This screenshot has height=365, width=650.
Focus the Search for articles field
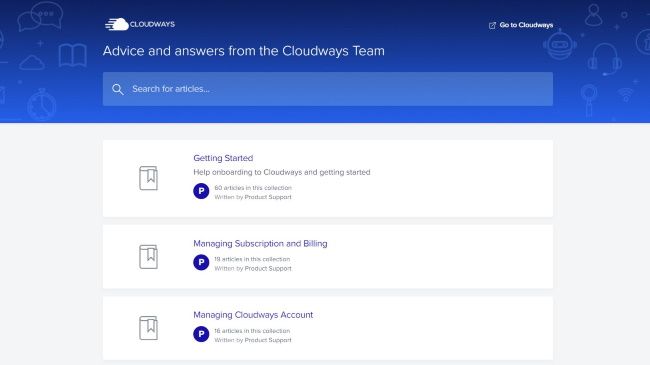(x=327, y=89)
